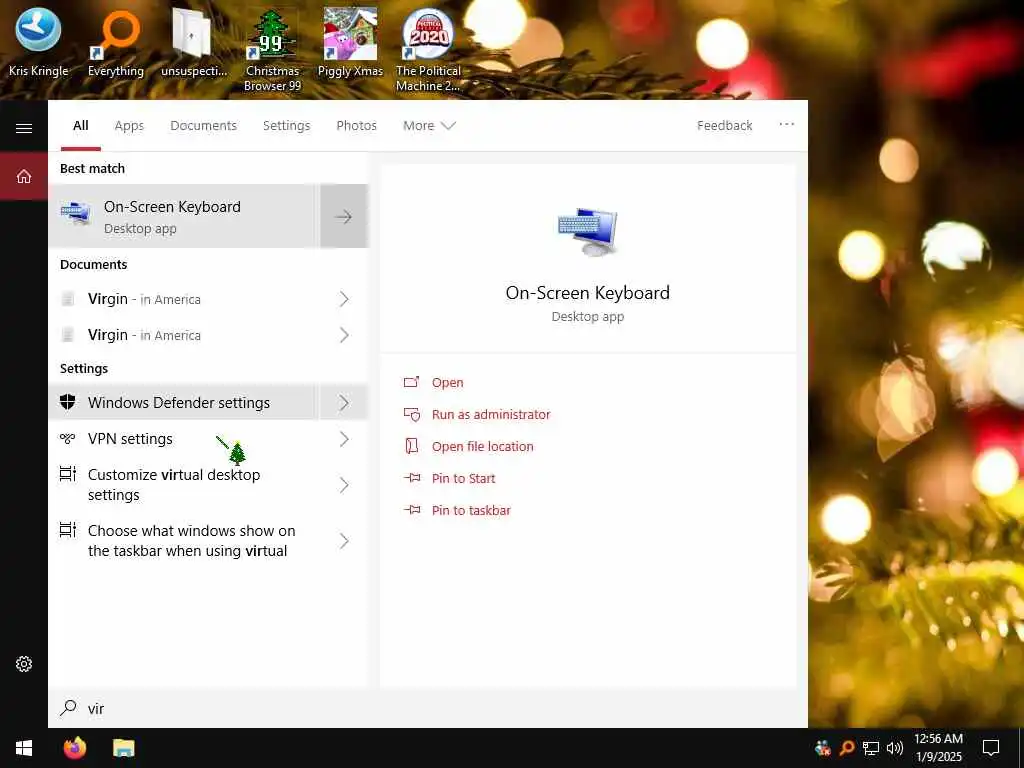Click the taskbar clock showing 12:56 AM

coord(938,748)
